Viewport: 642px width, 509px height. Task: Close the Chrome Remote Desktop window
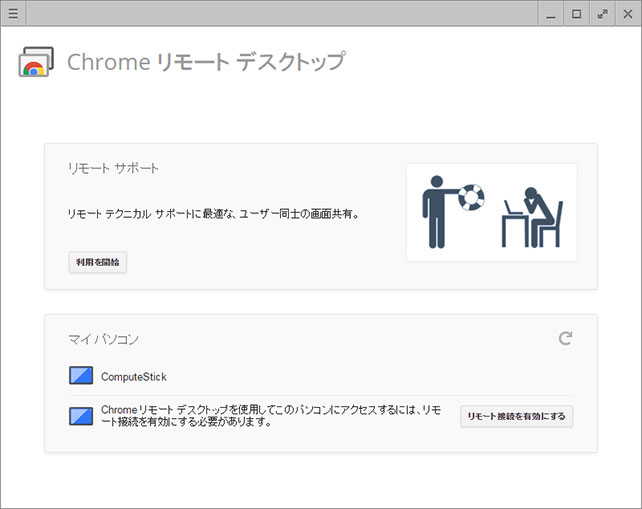click(x=628, y=14)
